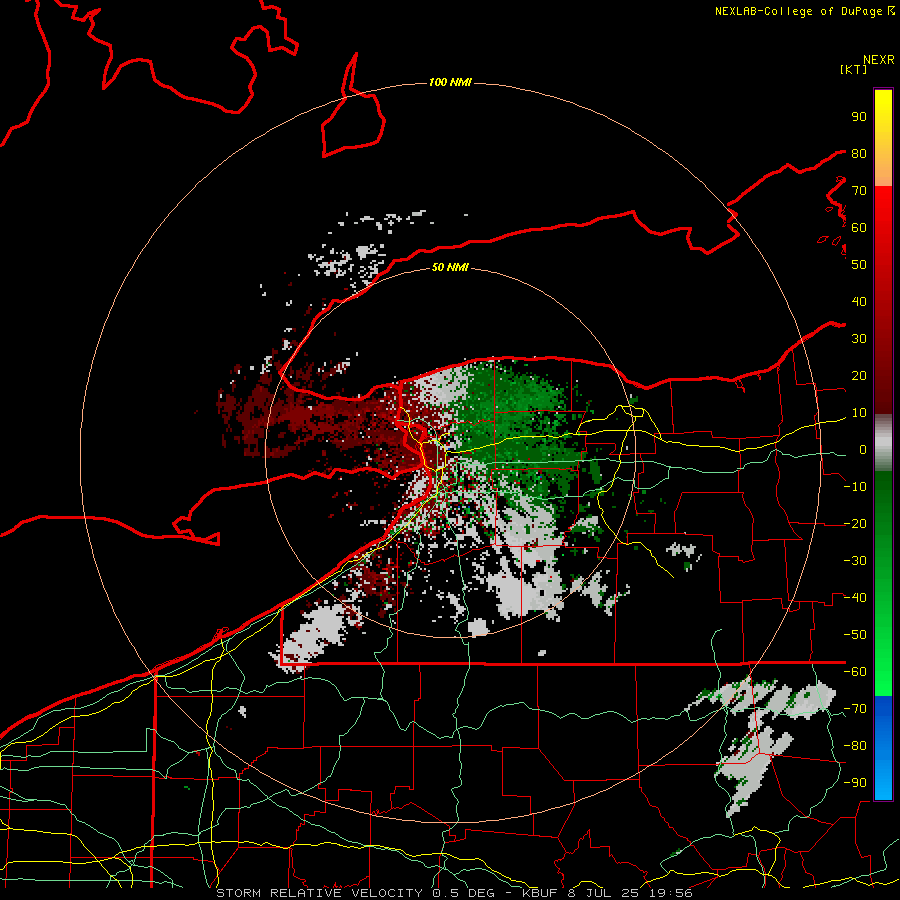The height and width of the screenshot is (900, 900).
Task: Select the 20 kt value on the velocity scale
Action: point(859,376)
